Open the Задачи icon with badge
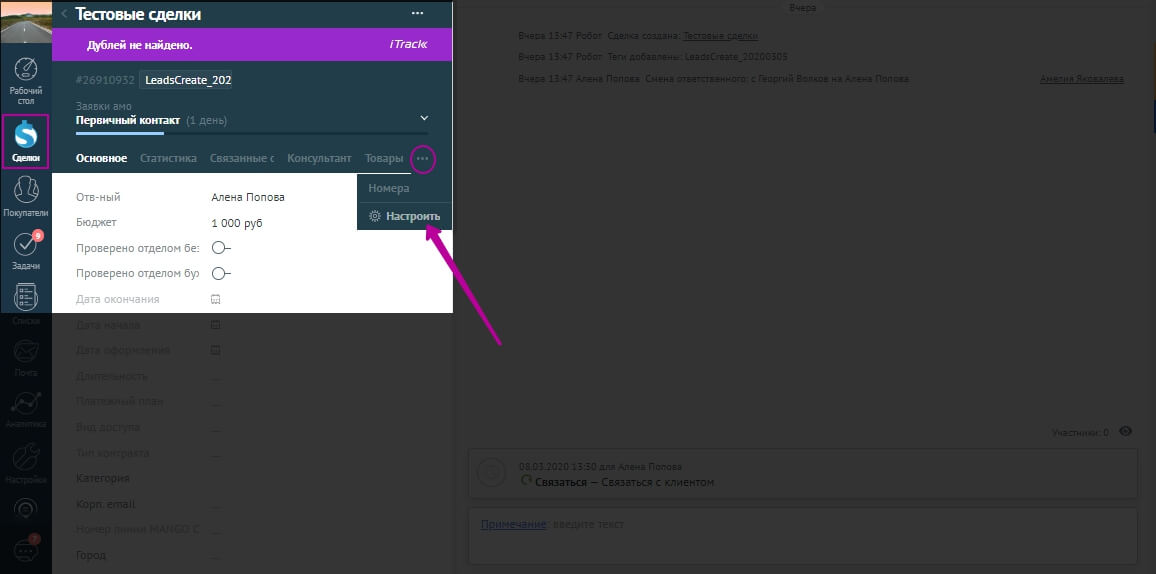This screenshot has height=574, width=1156. tap(26, 250)
